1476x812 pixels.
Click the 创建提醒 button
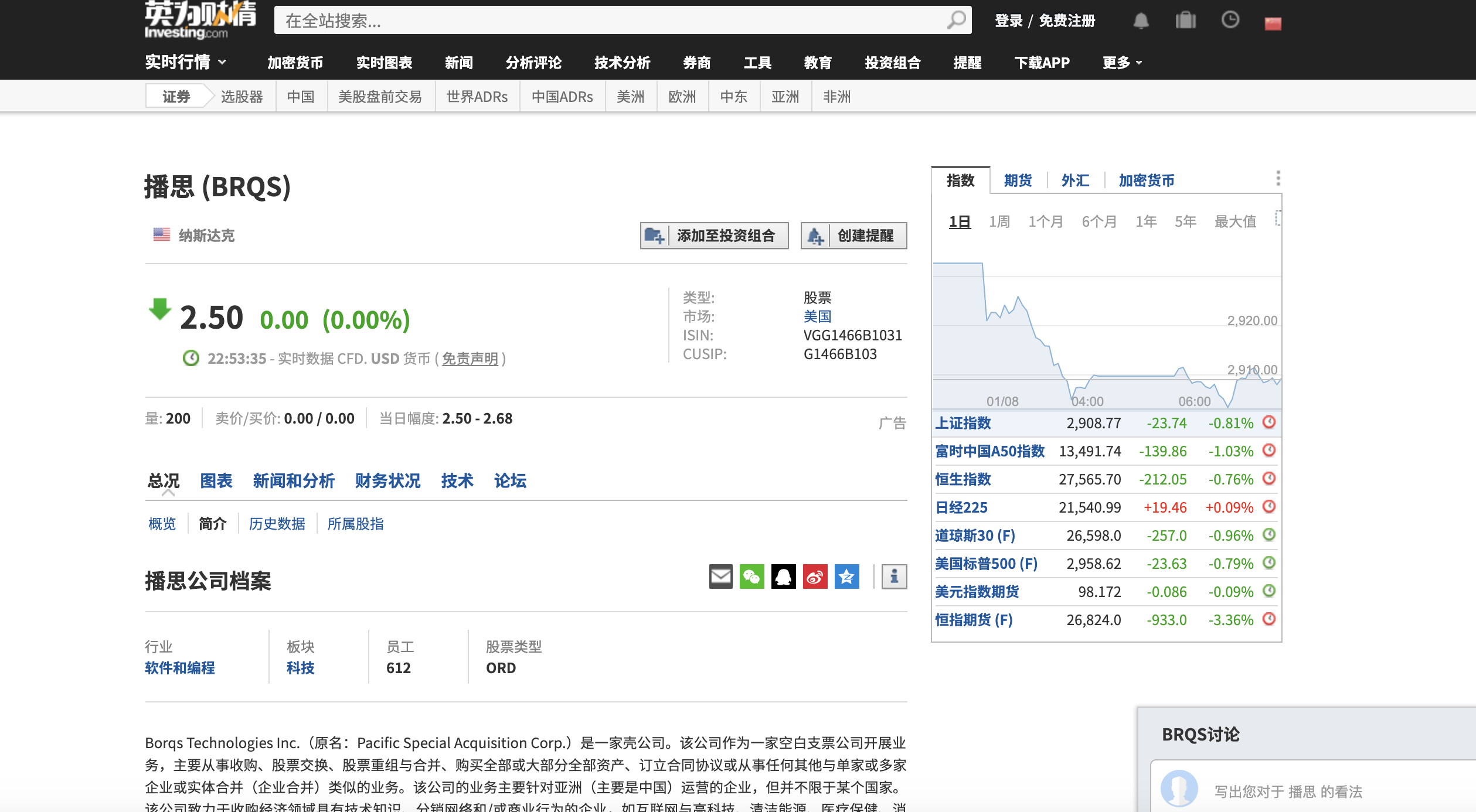point(853,236)
